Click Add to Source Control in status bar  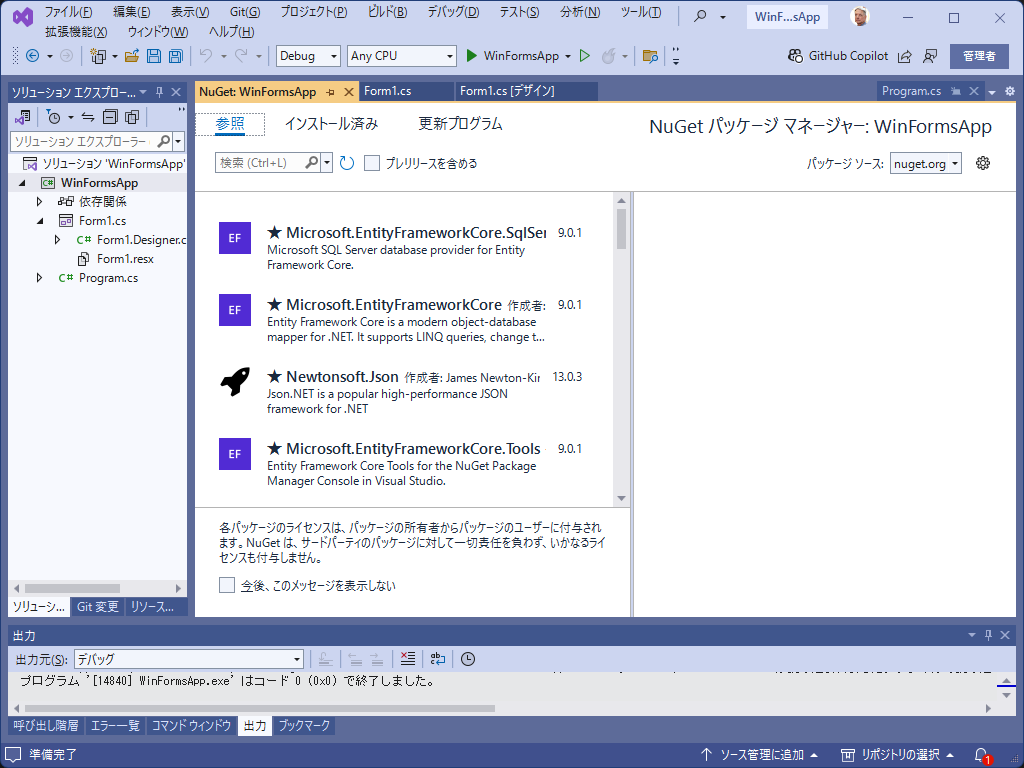click(760, 755)
